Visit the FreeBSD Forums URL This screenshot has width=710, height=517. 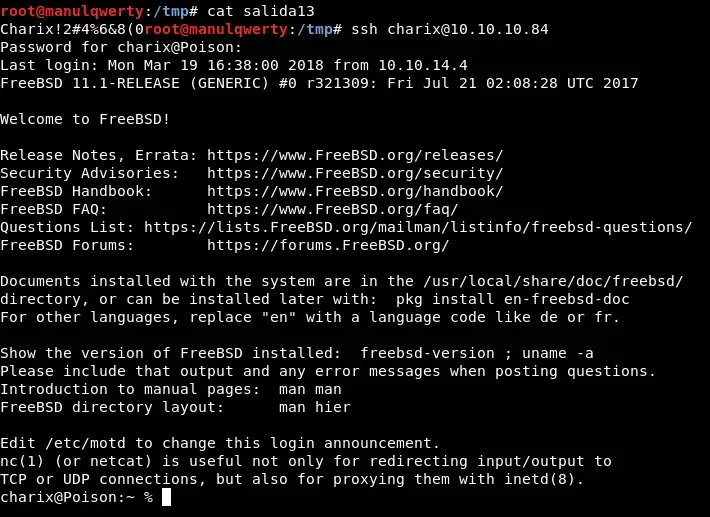(328, 245)
